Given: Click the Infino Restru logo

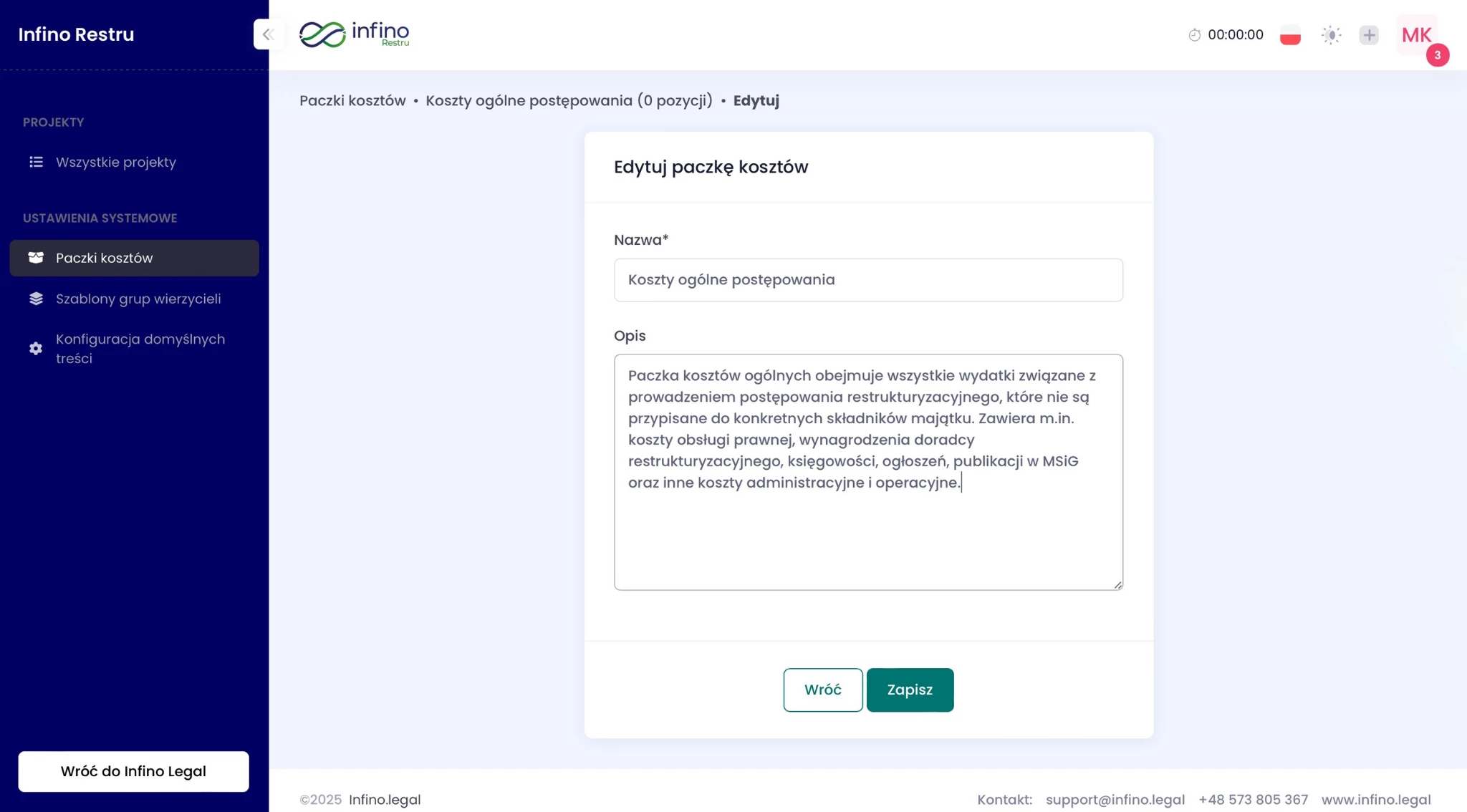Looking at the screenshot, I should click(354, 34).
